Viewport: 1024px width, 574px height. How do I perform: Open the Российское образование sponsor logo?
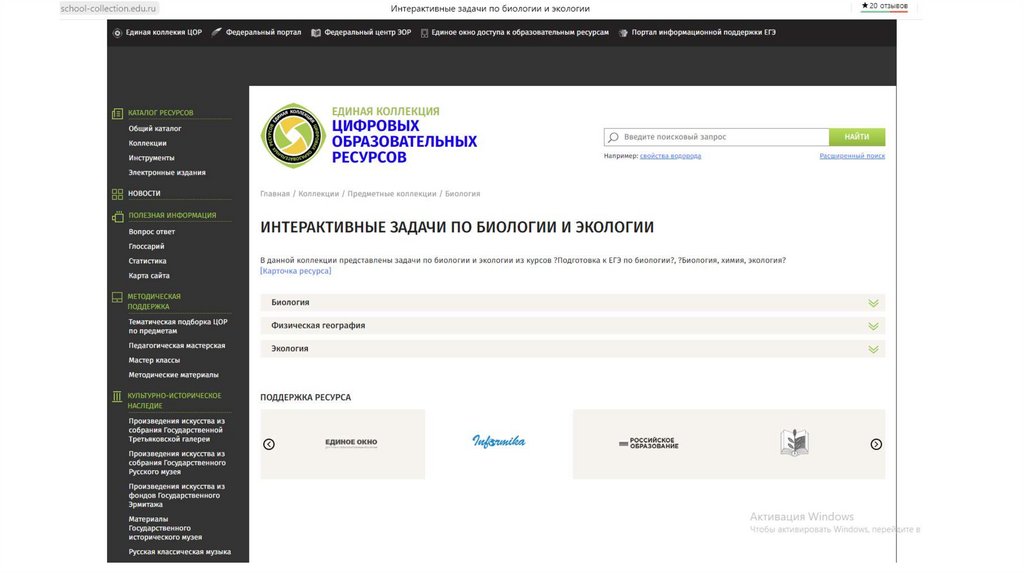click(648, 443)
